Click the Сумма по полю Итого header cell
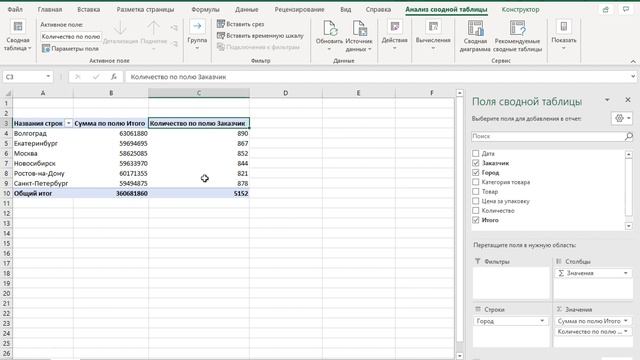The height and width of the screenshot is (360, 640). coord(111,123)
